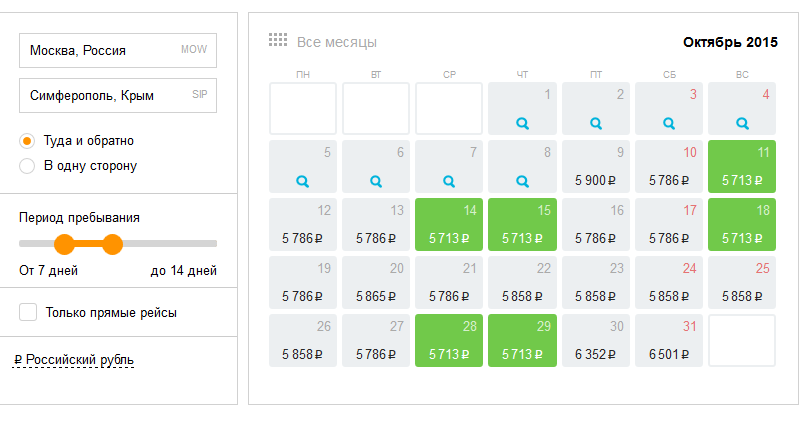The image size is (799, 428).
Task: Select the В одну сторону radio option
Action: pyautogui.click(x=28, y=166)
